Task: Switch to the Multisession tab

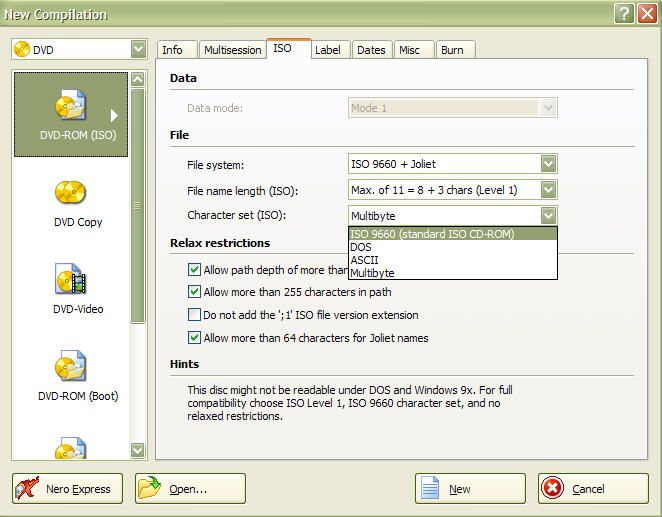Action: tap(232, 50)
